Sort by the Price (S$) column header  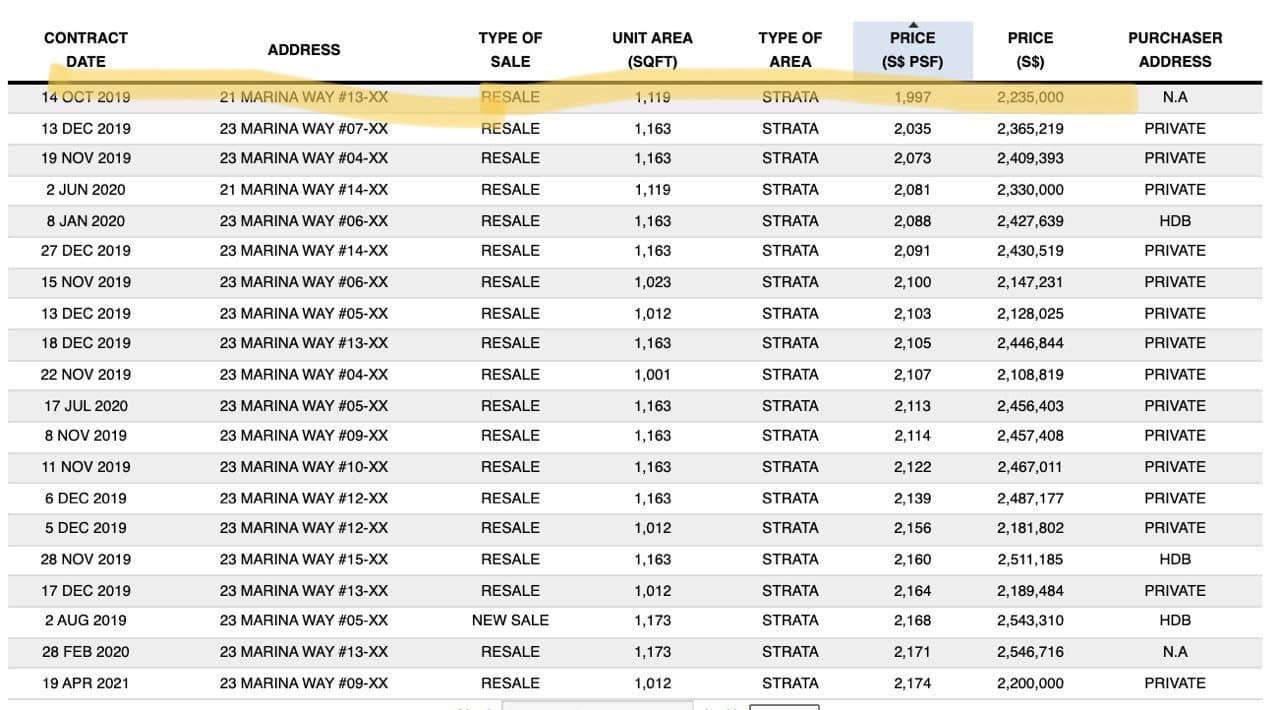1030,50
